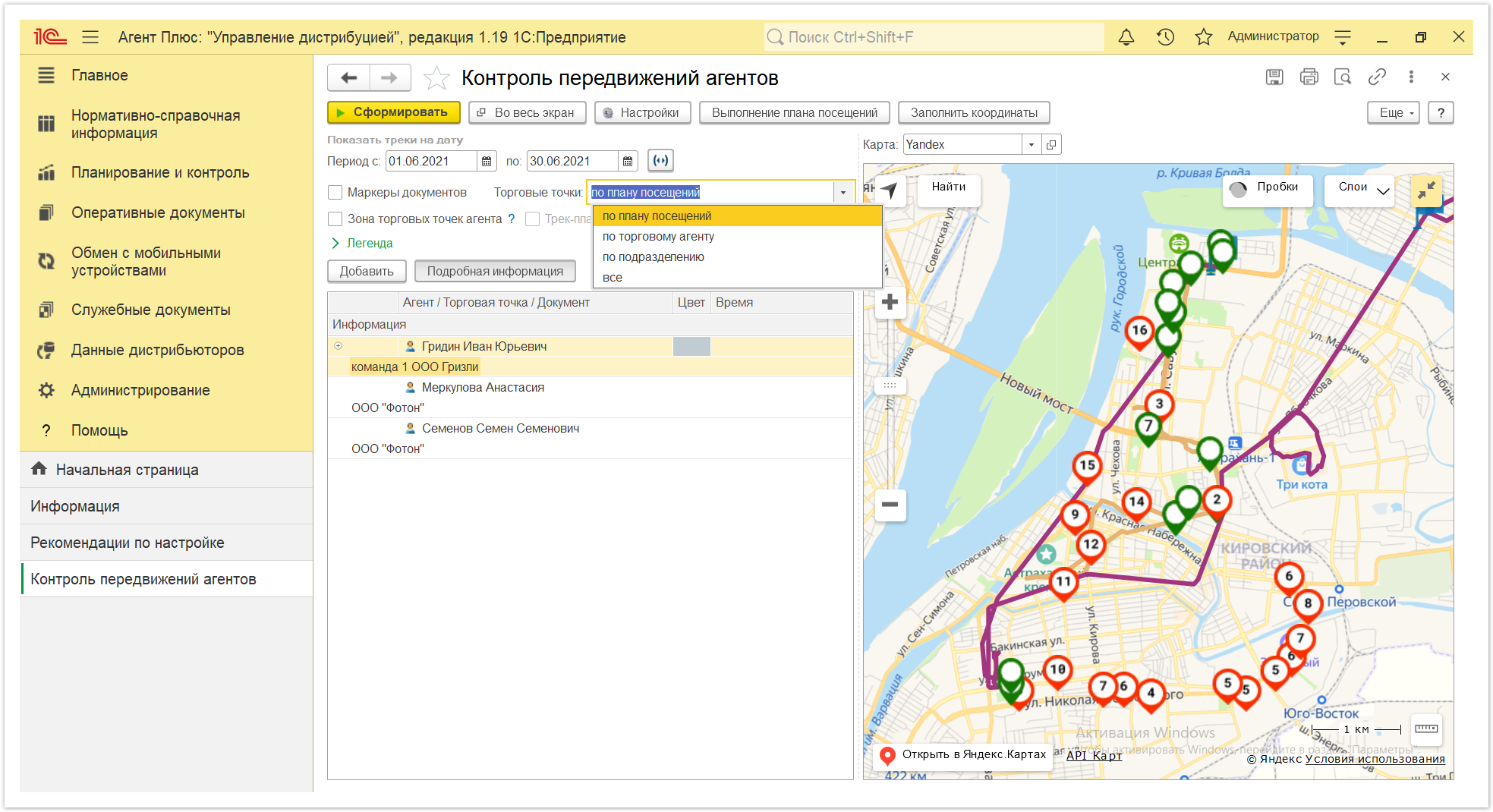Open the map ruler measurement tool
1493x812 pixels.
[1425, 729]
